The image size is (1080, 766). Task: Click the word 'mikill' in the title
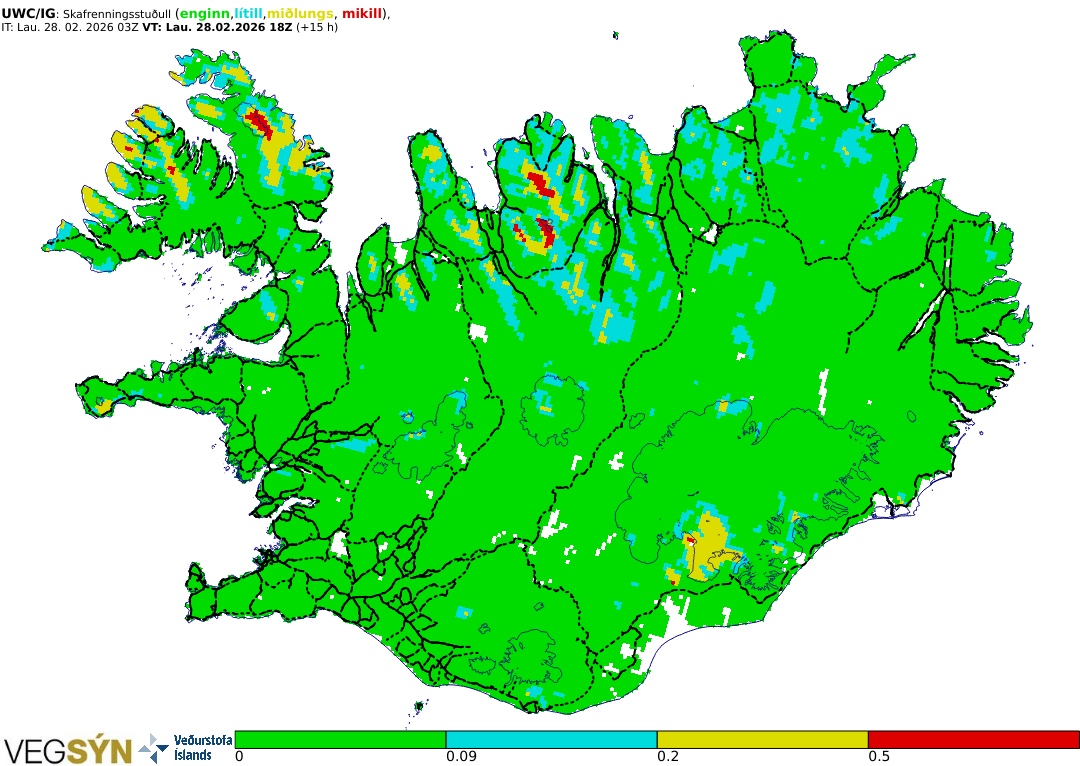(362, 14)
